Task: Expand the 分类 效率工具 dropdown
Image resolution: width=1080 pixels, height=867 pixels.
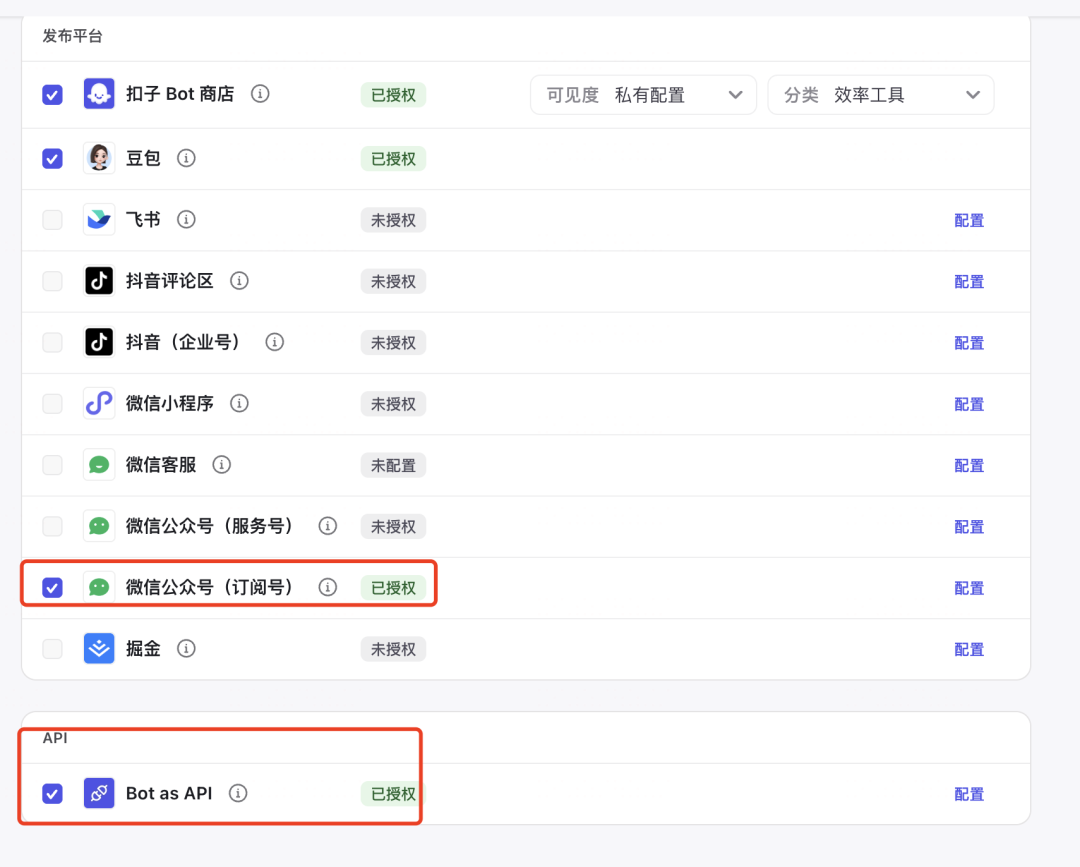Action: point(880,95)
